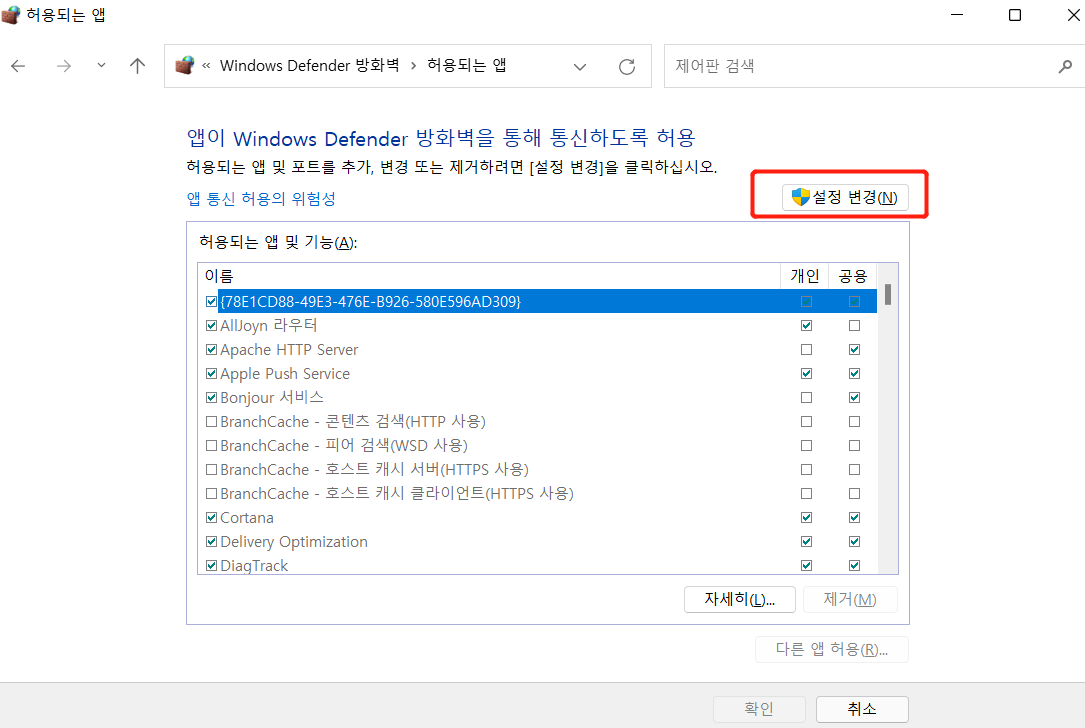This screenshot has height=728, width=1085.
Task: Click the refresh icon in address bar
Action: 627,67
